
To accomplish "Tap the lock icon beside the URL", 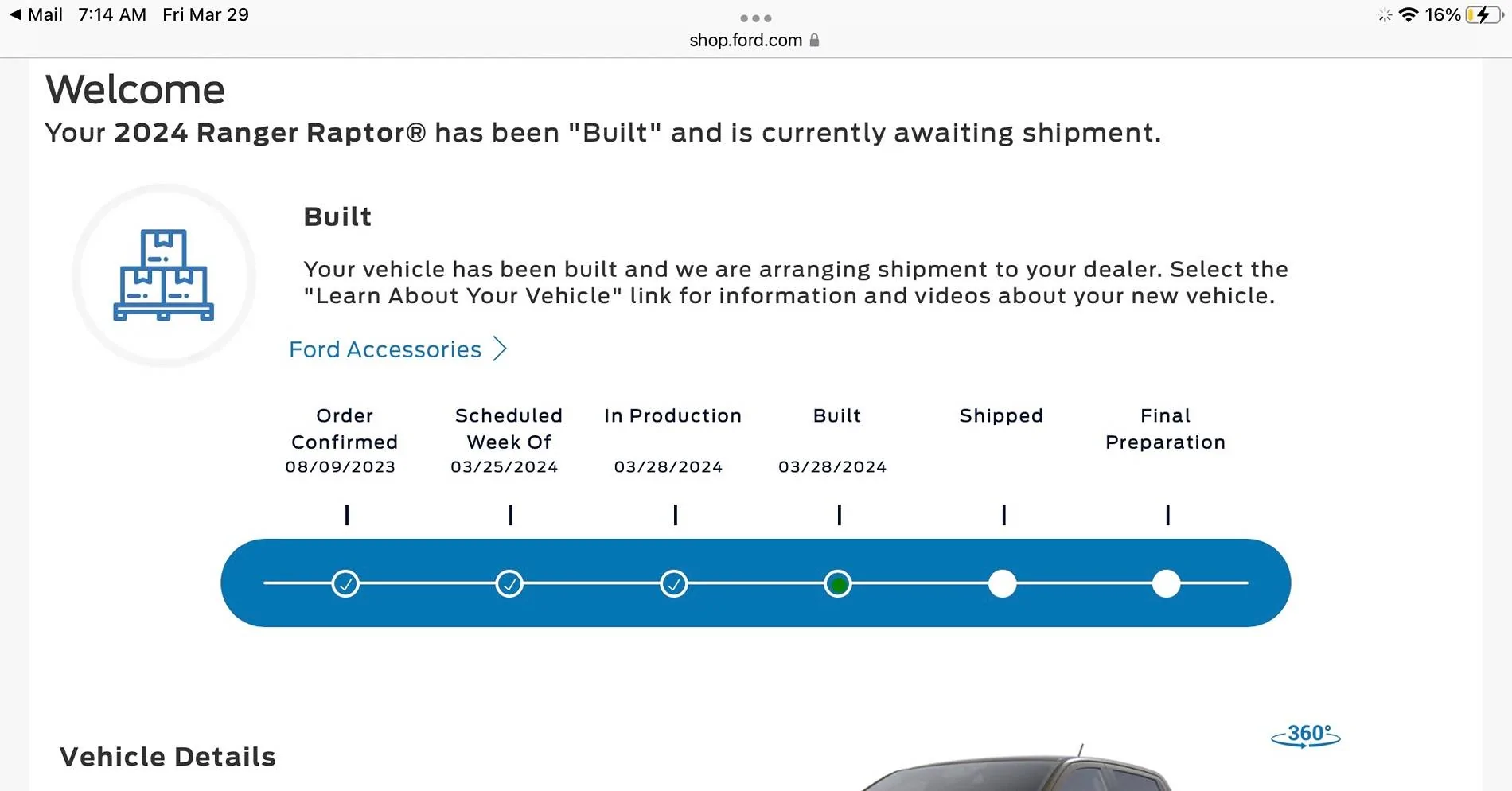I will (814, 40).
